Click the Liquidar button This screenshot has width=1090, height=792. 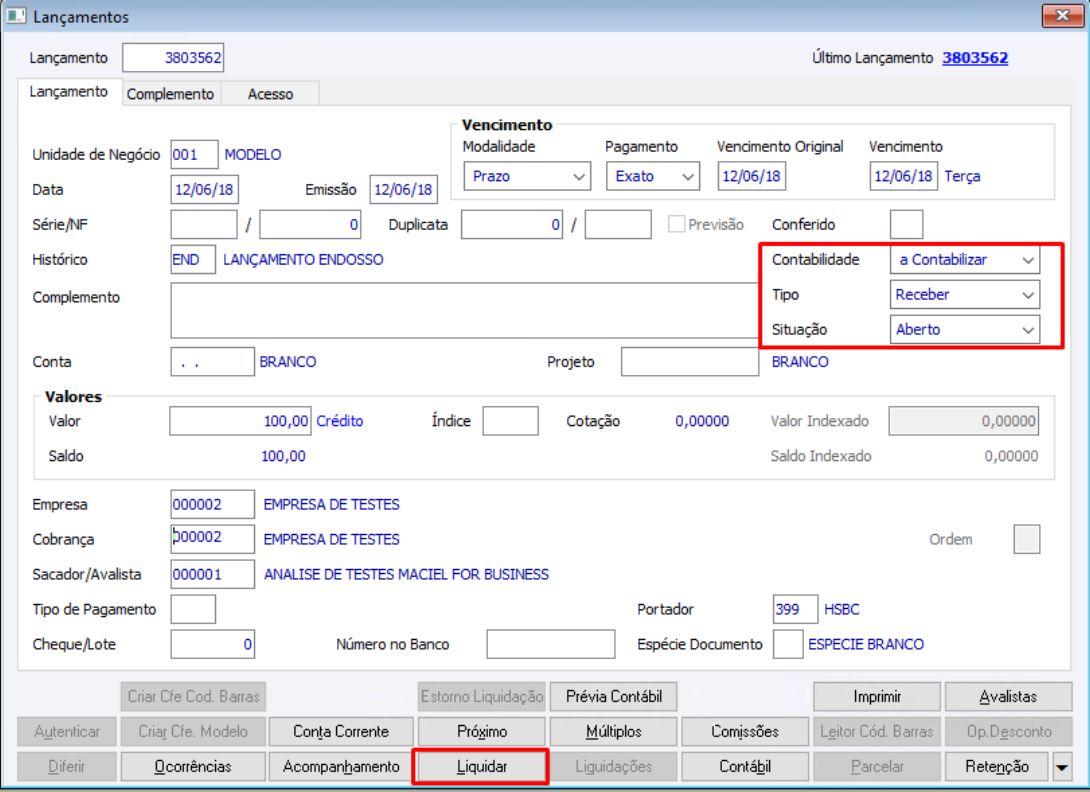(x=482, y=766)
